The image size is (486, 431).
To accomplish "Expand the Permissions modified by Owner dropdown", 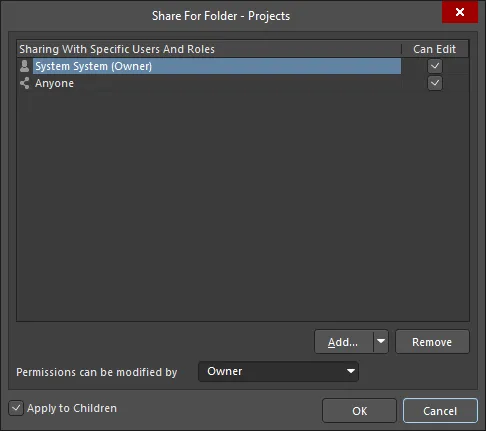I will (x=278, y=371).
